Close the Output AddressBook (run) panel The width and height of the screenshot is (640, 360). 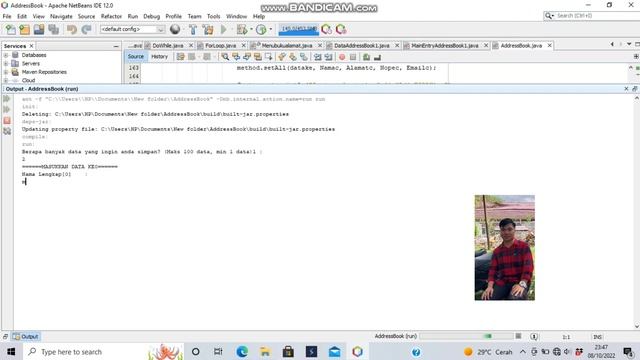tap(626, 89)
